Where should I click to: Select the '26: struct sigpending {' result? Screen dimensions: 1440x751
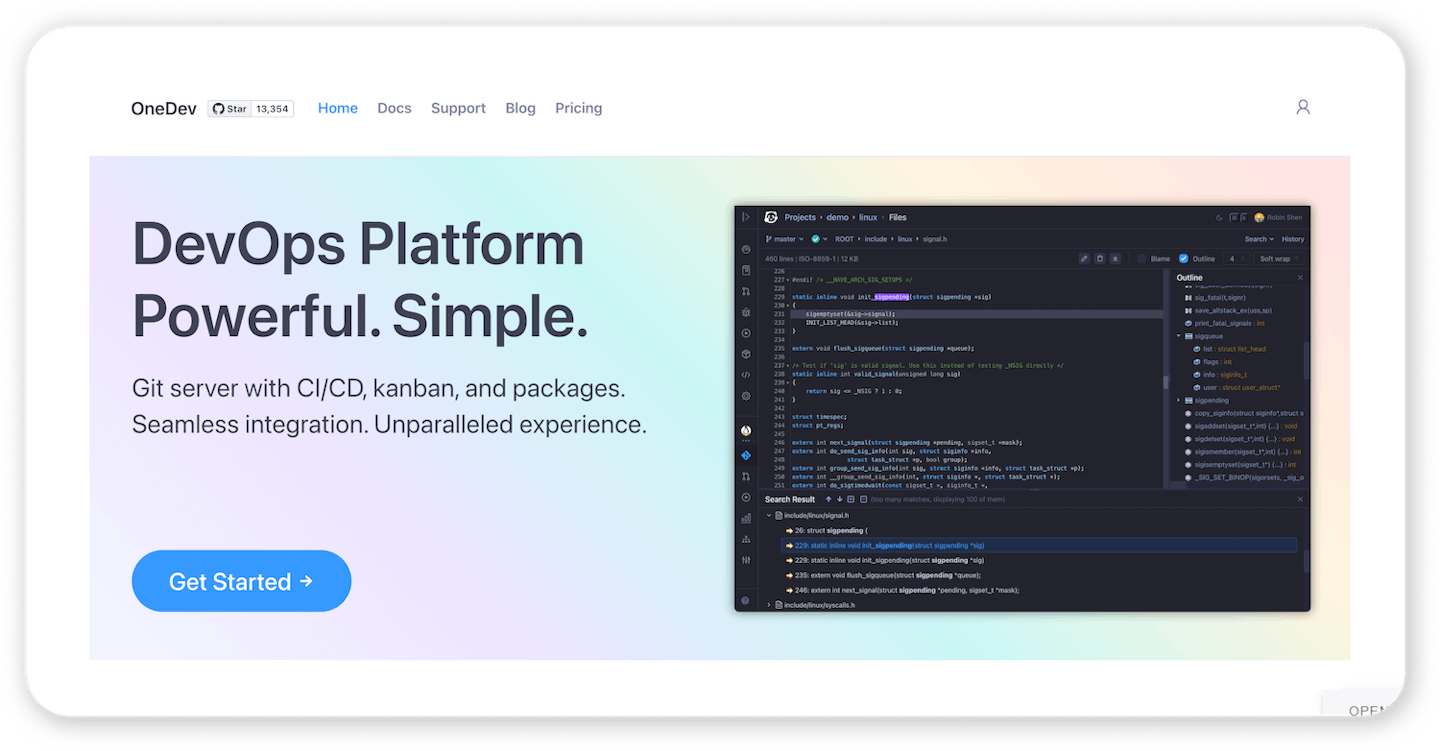click(827, 530)
